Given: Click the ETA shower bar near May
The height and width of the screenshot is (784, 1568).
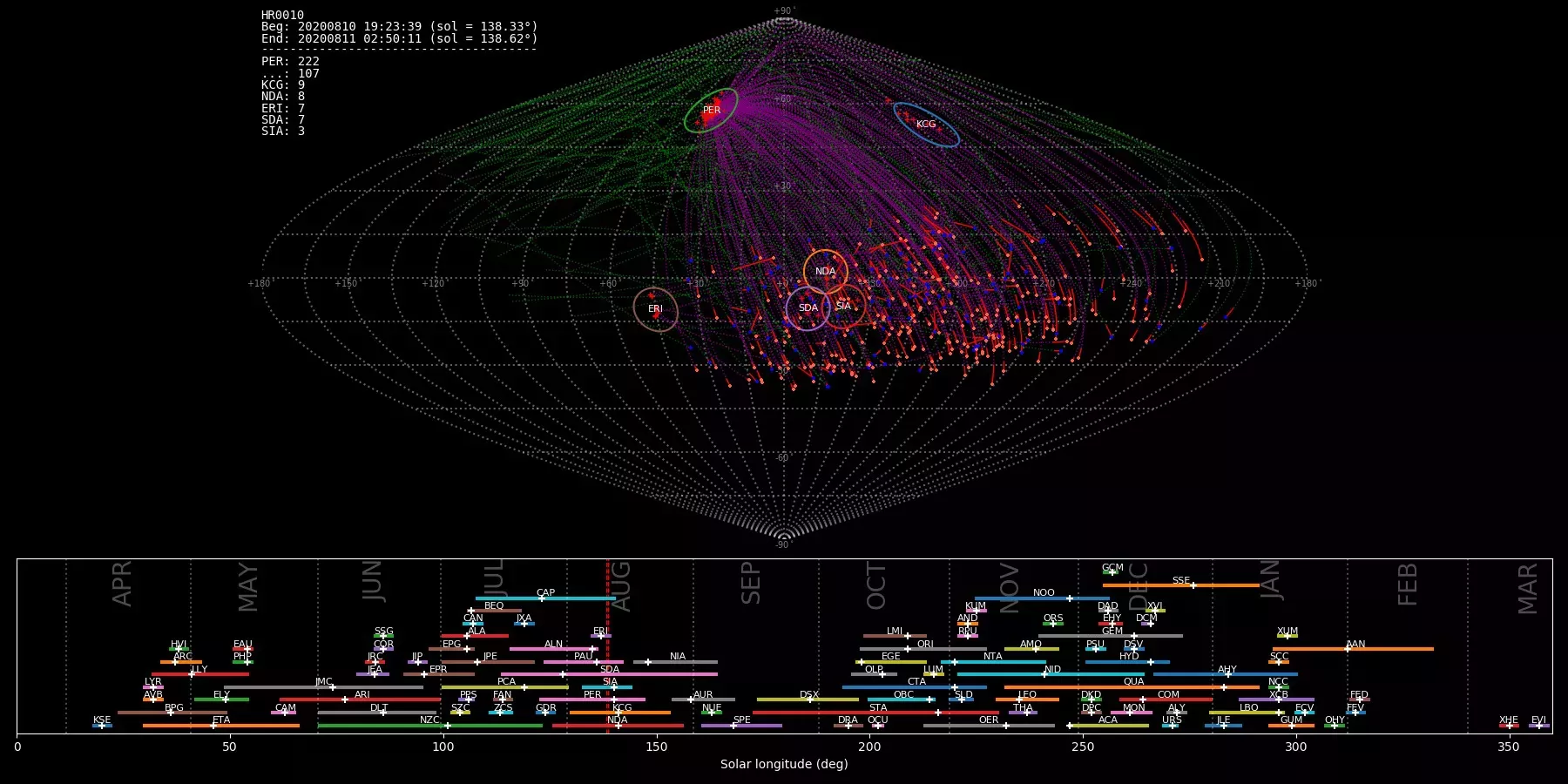Looking at the screenshot, I should click(221, 726).
